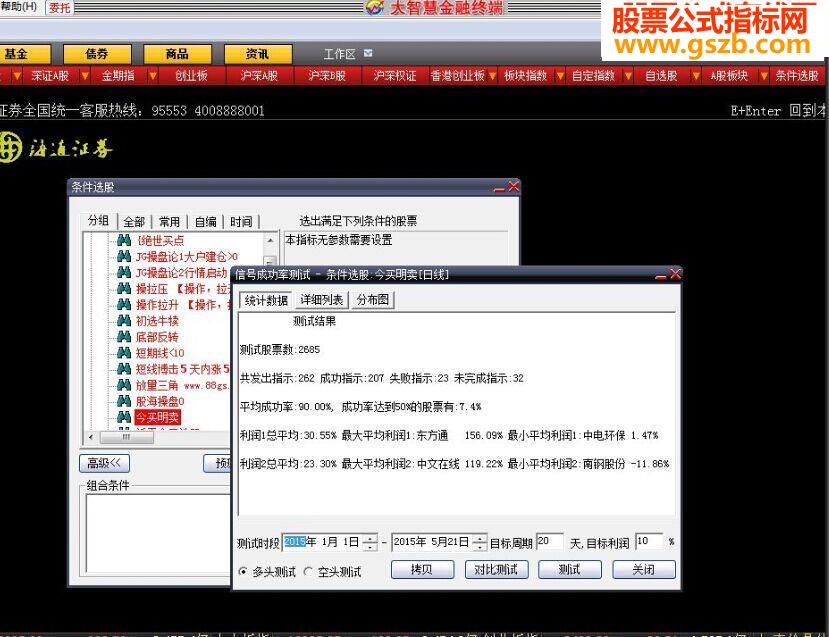Open the 帮助(H) menu
Screen dimensions: 829x637
coord(19,7)
